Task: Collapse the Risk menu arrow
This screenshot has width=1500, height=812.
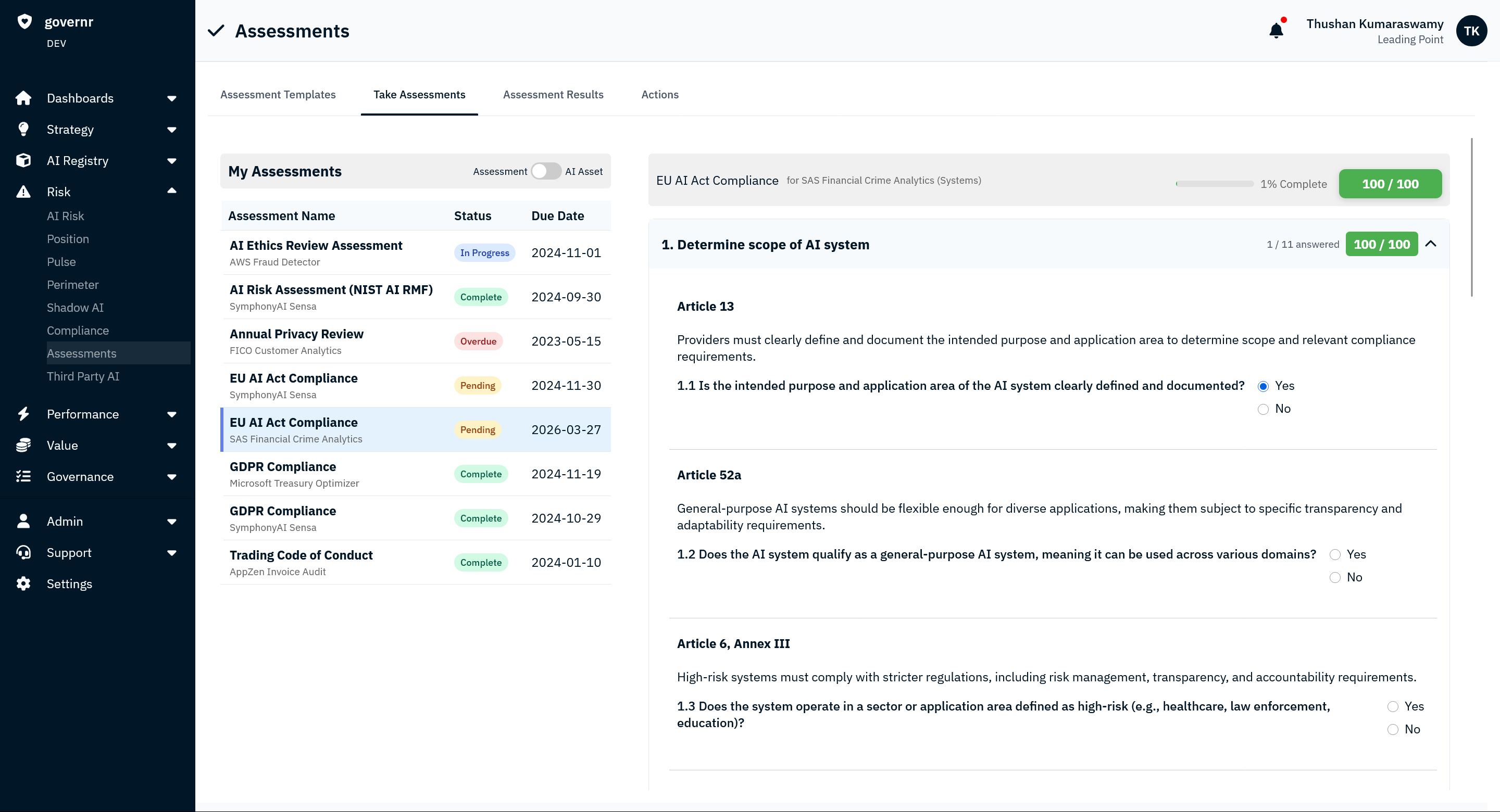Action: pyautogui.click(x=172, y=191)
